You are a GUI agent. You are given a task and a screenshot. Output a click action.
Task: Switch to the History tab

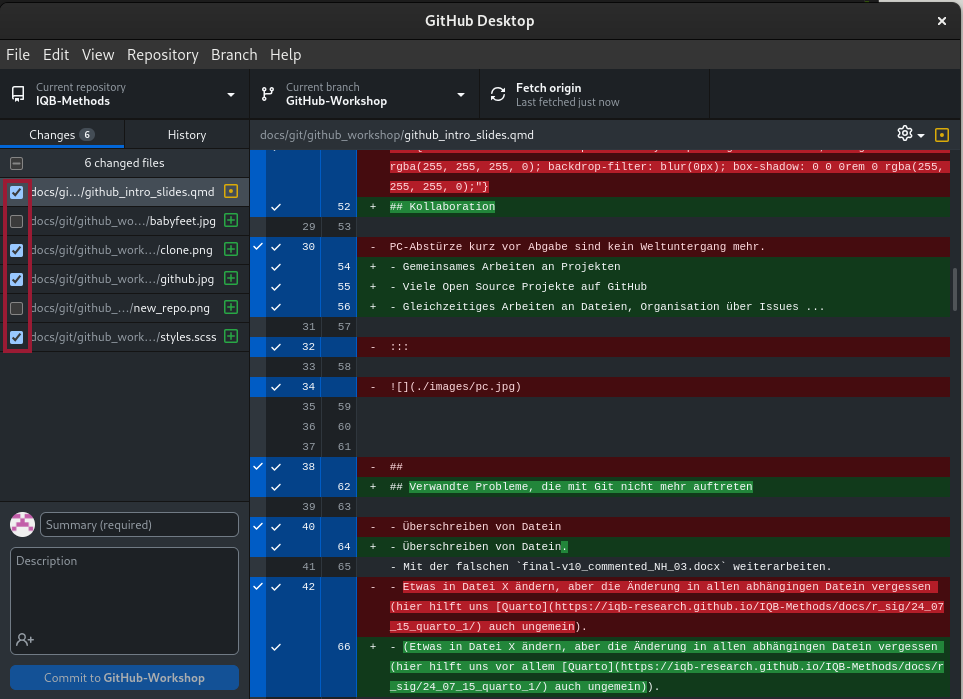[x=186, y=135]
